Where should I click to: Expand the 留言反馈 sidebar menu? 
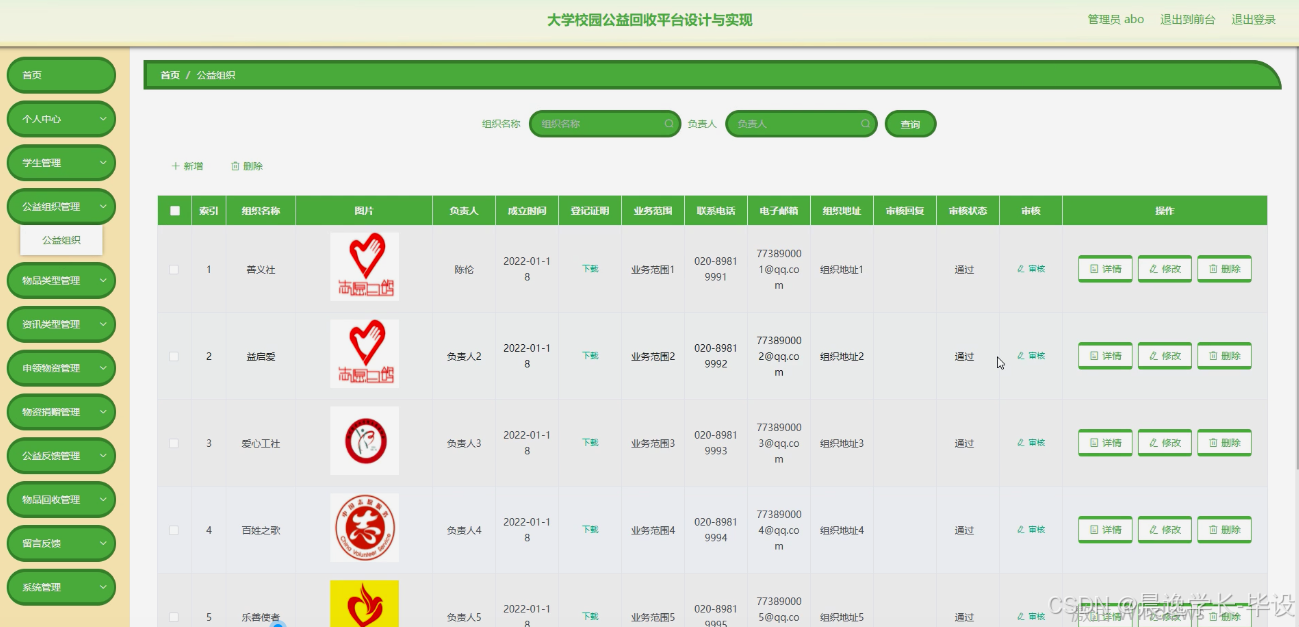[61, 543]
